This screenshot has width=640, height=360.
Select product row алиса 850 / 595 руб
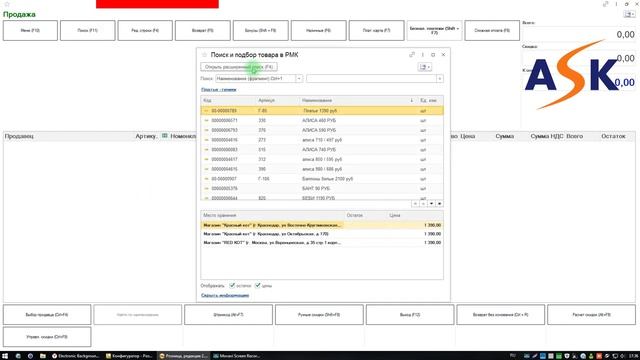click(322, 159)
